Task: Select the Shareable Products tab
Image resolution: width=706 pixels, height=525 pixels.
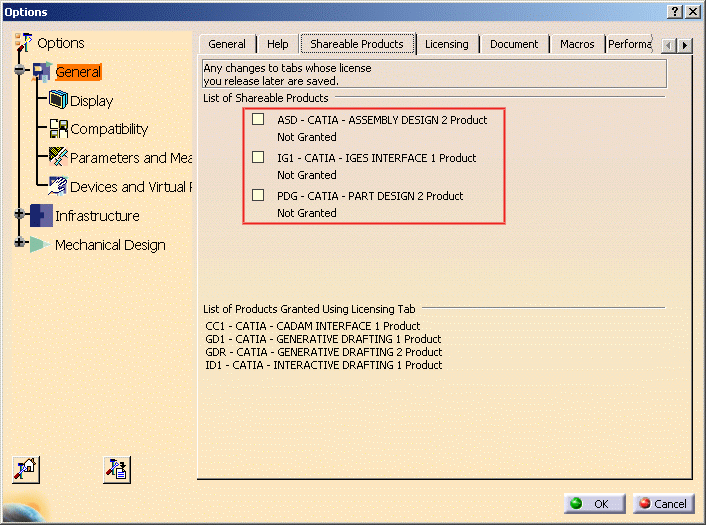Action: (357, 44)
